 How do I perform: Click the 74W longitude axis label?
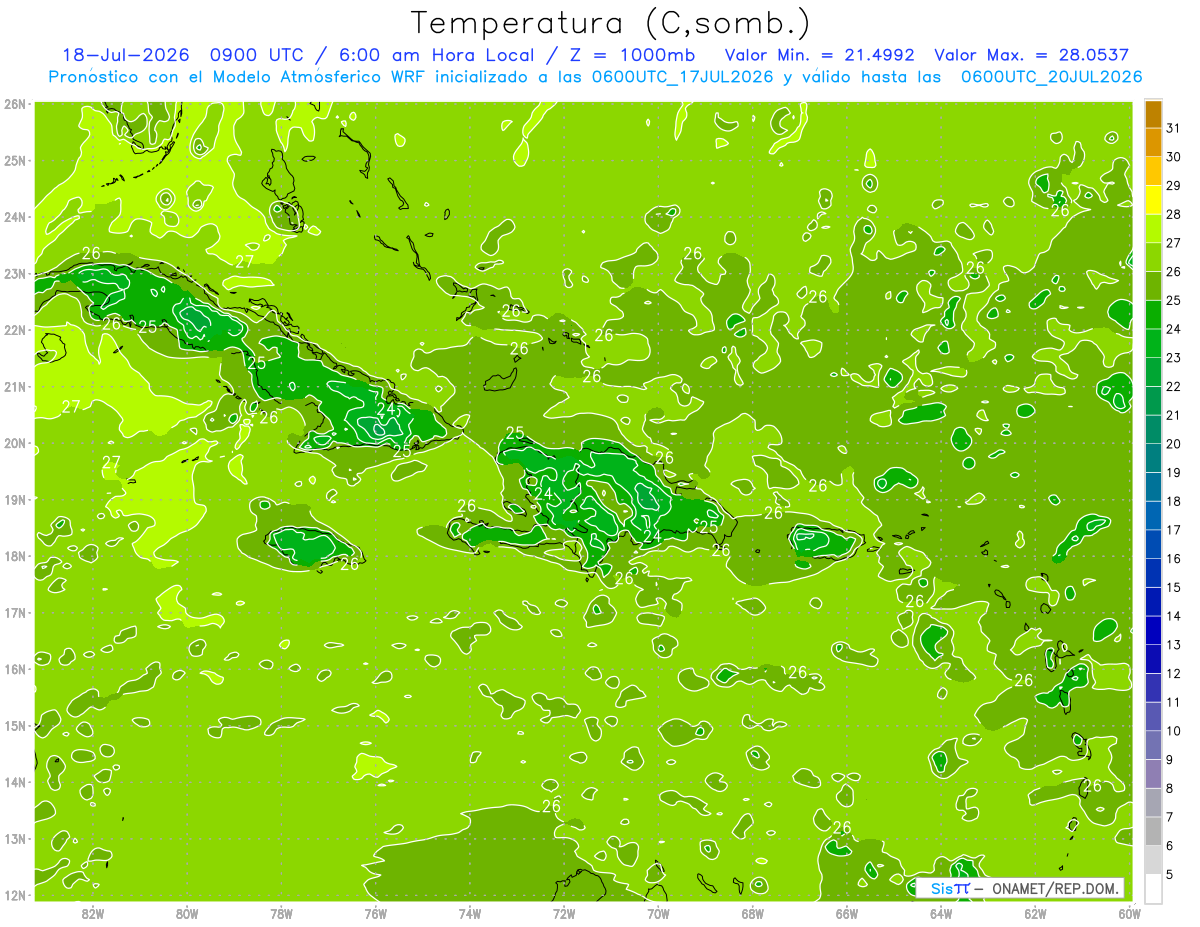pyautogui.click(x=470, y=913)
